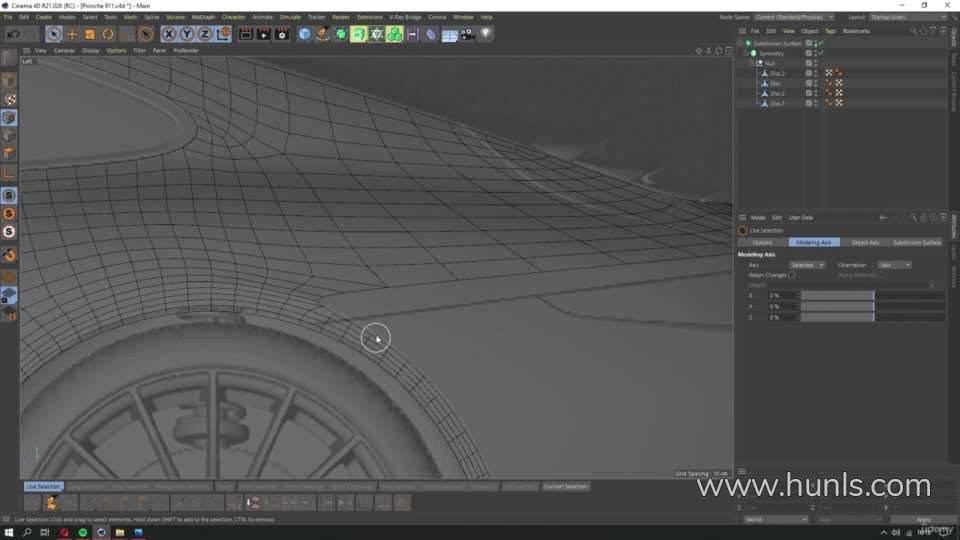Viewport: 960px width, 540px height.
Task: Activate the Scale tool
Action: (x=90, y=34)
